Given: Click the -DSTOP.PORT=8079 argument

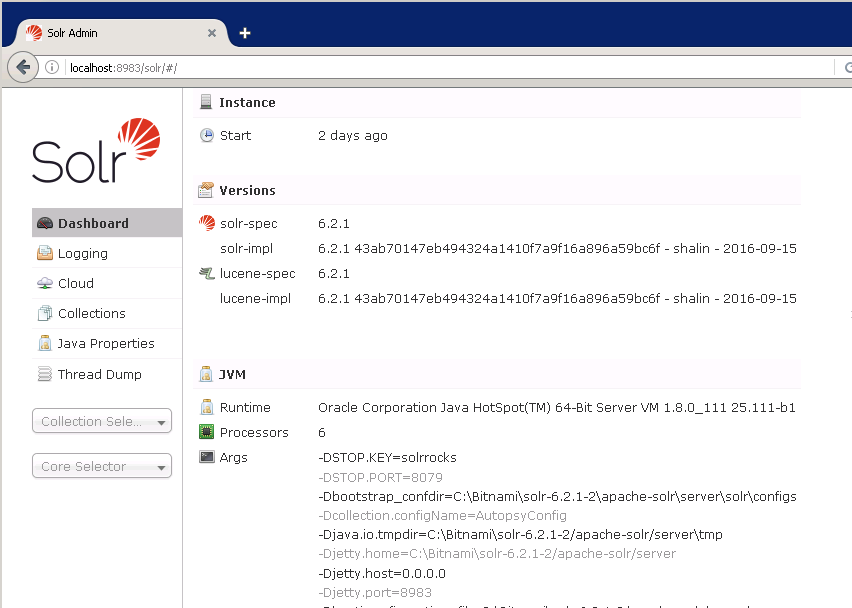Looking at the screenshot, I should point(380,478).
